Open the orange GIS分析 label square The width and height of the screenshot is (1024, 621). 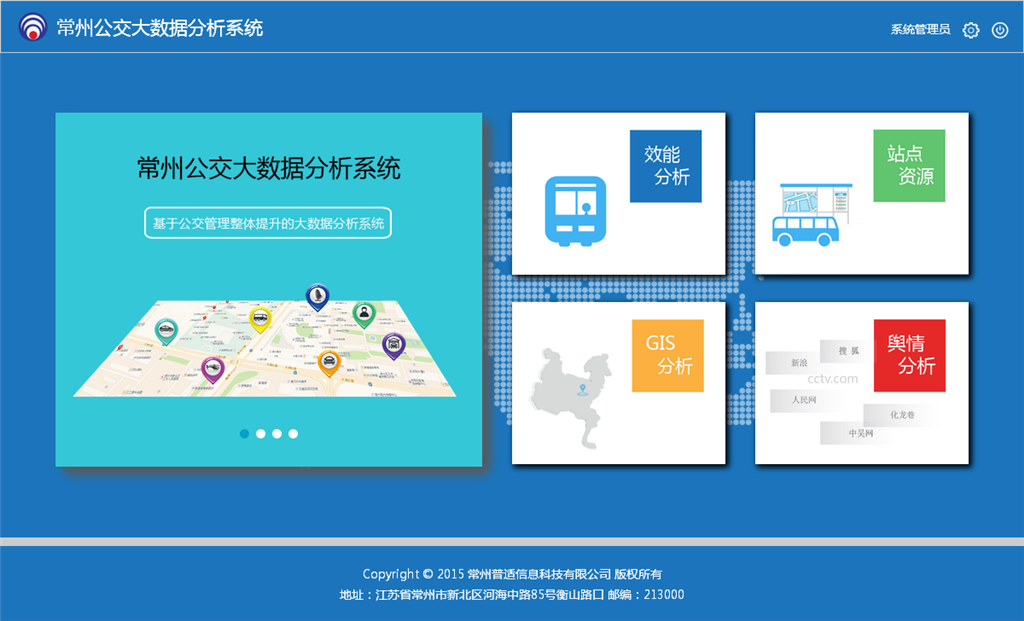click(667, 355)
